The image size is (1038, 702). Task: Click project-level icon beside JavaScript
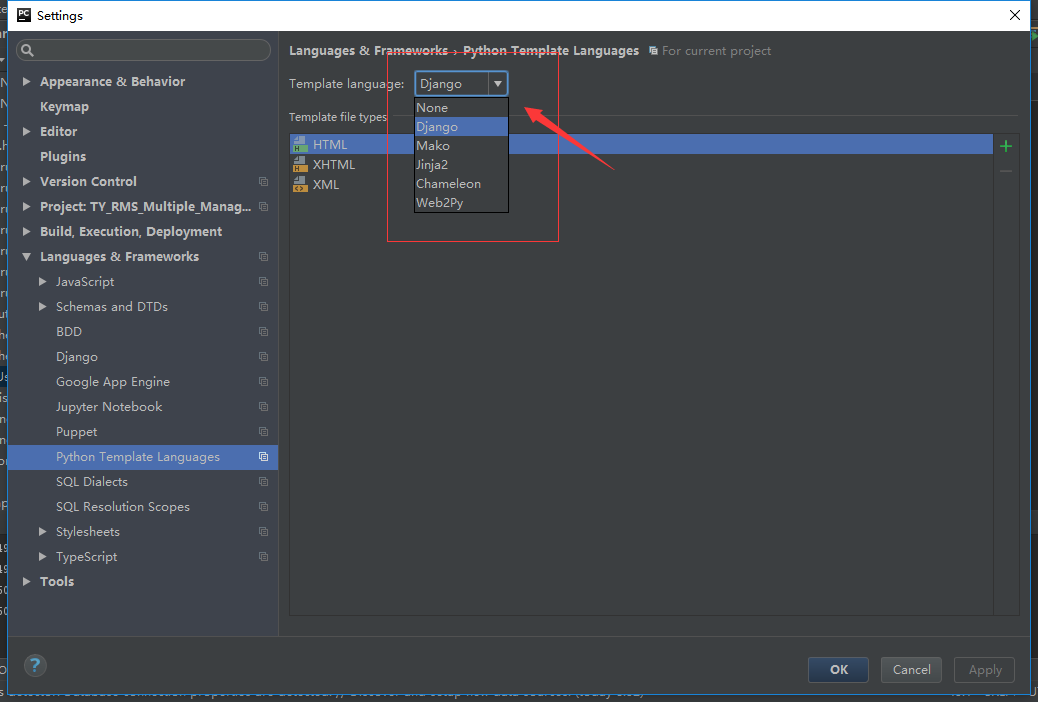263,281
